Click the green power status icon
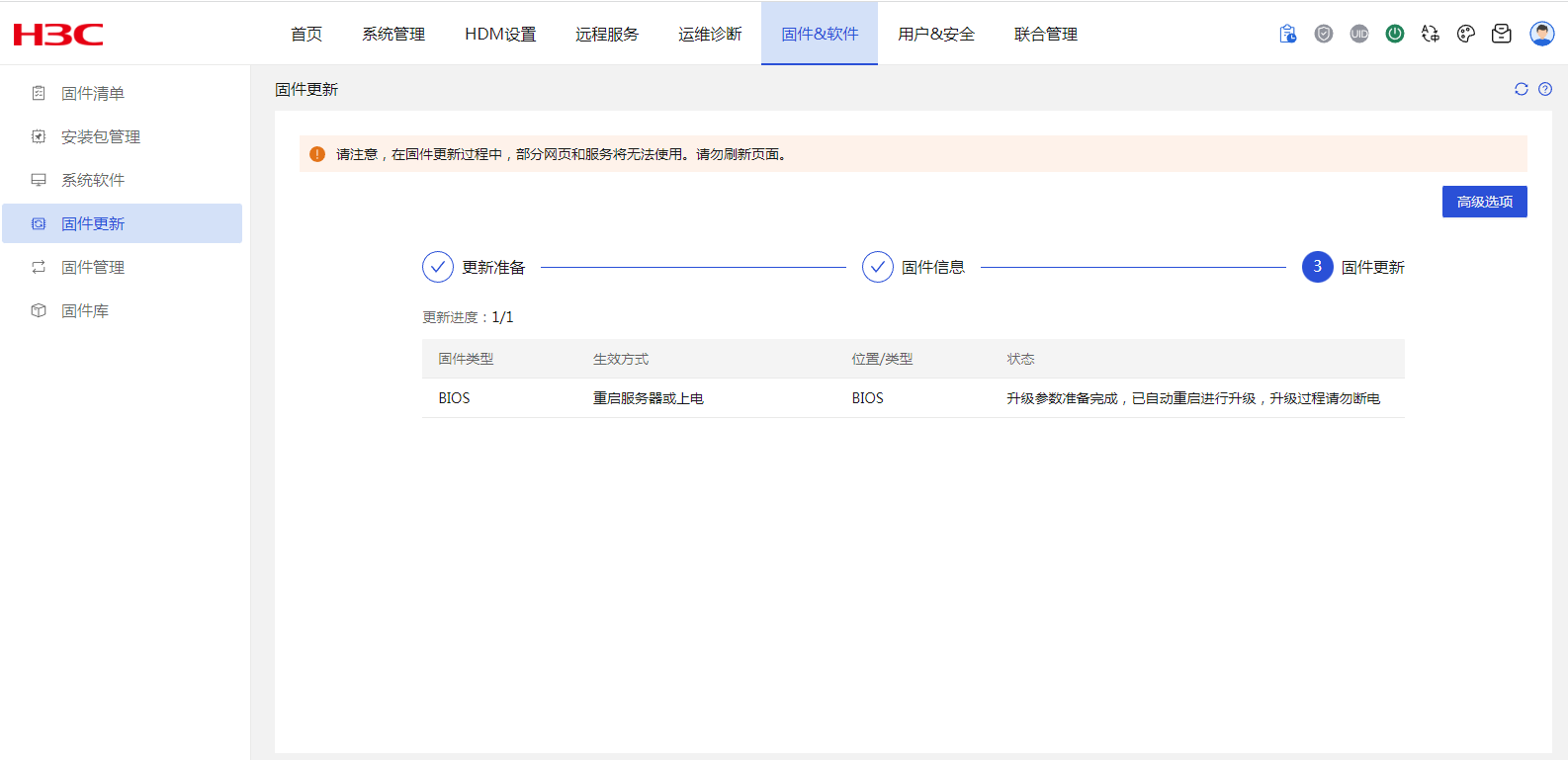This screenshot has height=760, width=1568. [x=1395, y=34]
